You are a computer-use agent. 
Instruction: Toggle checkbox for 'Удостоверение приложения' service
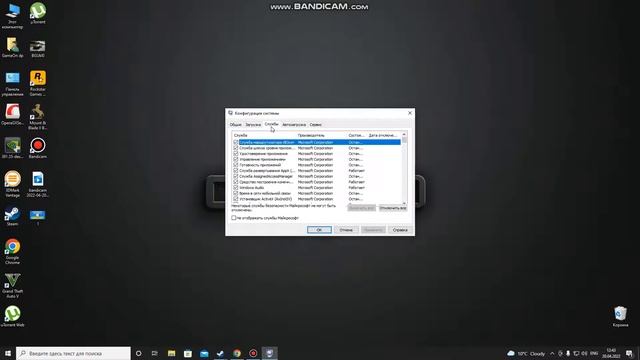(236, 153)
